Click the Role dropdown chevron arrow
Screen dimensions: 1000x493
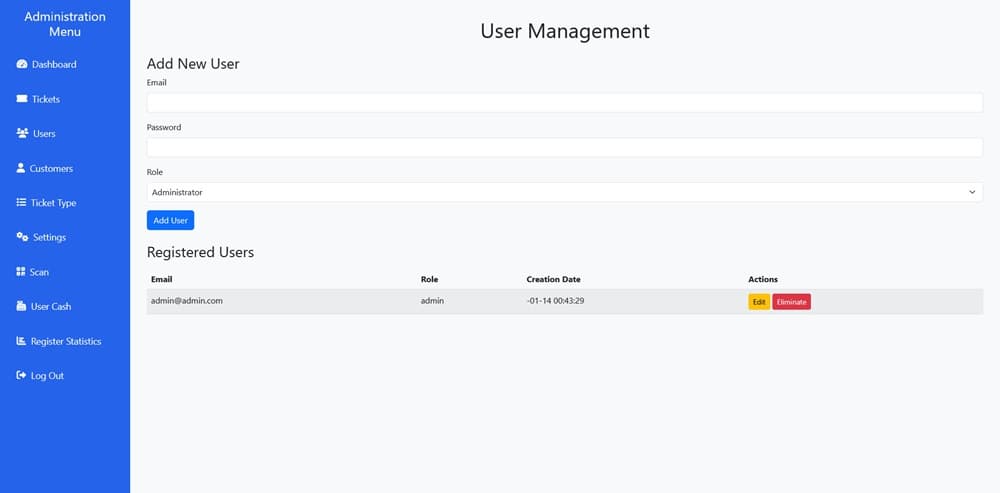(973, 192)
